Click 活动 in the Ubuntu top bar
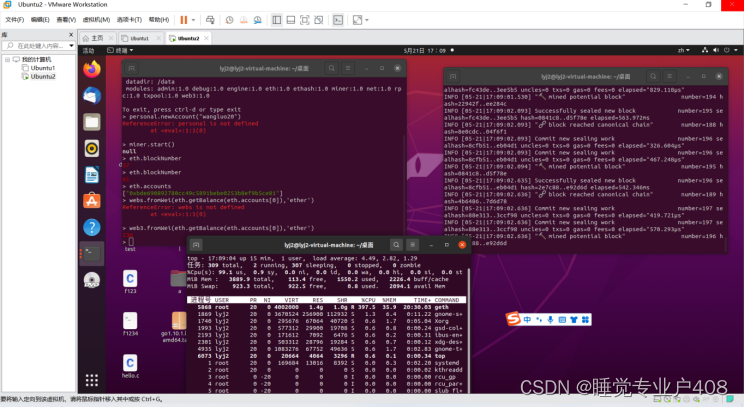Viewport: 744px width, 408px height. click(x=89, y=50)
